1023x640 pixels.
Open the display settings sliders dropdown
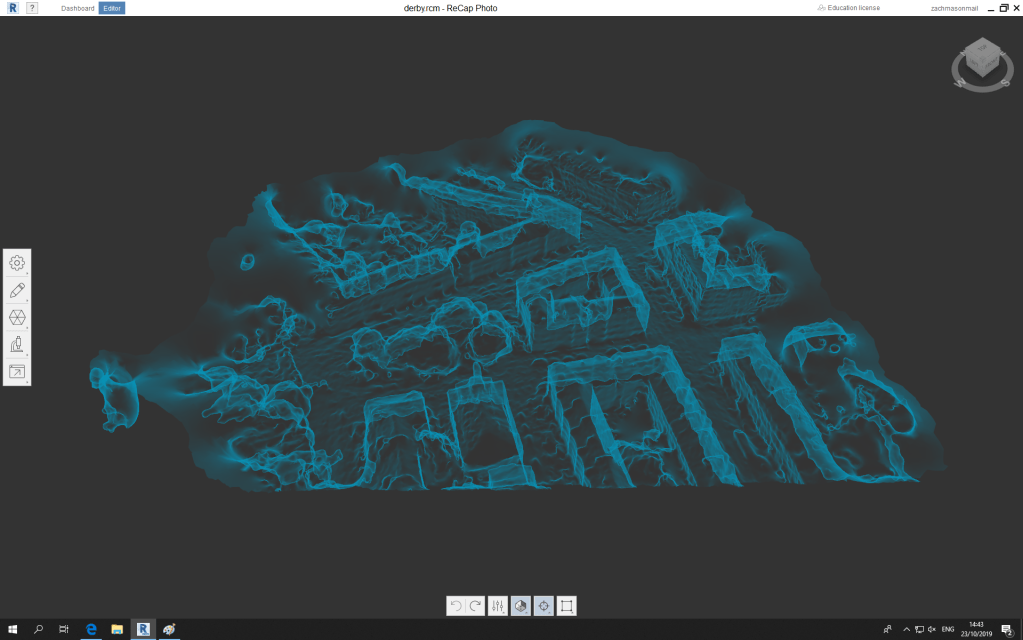(498, 606)
